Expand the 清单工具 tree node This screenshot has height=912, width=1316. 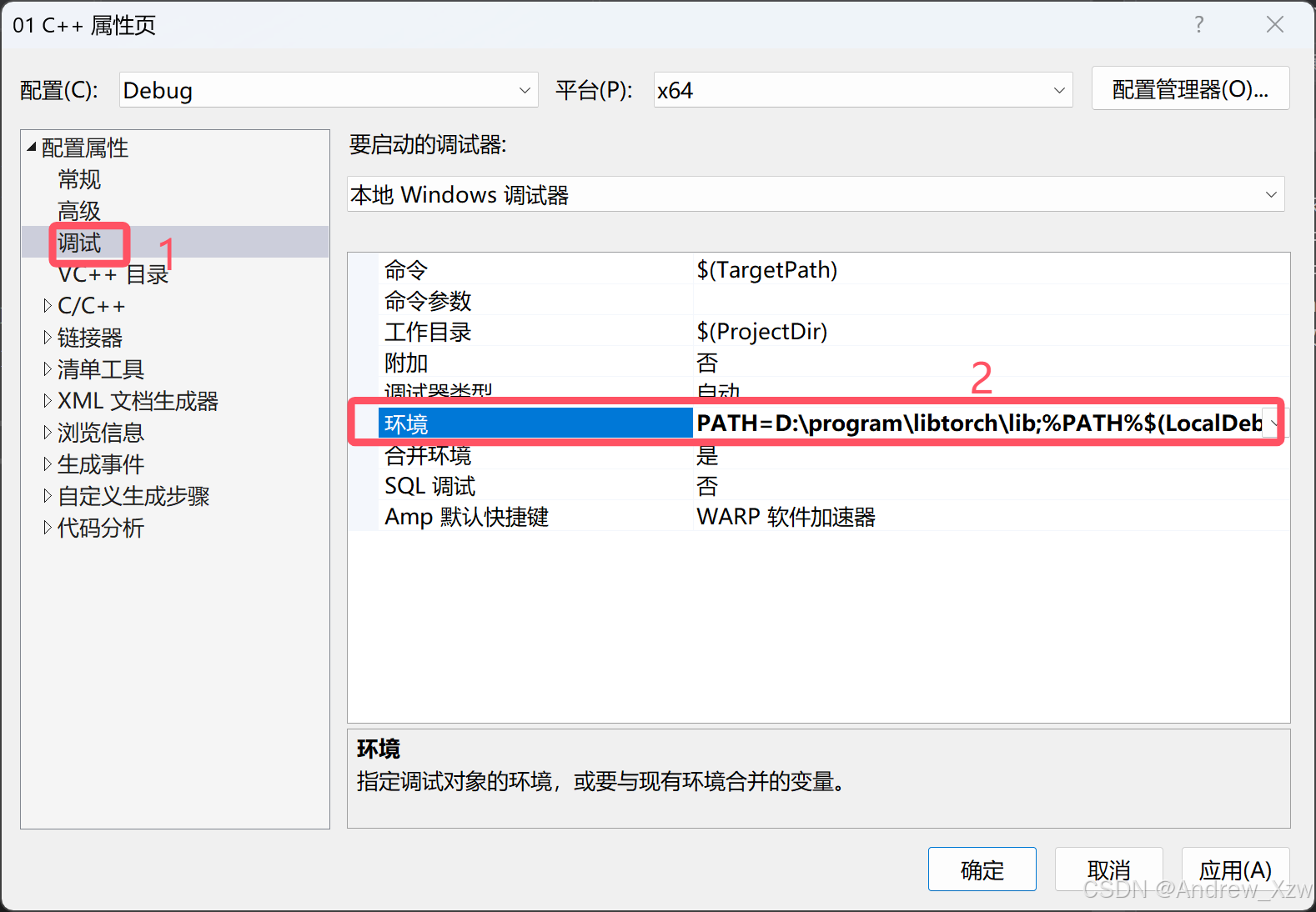47,369
